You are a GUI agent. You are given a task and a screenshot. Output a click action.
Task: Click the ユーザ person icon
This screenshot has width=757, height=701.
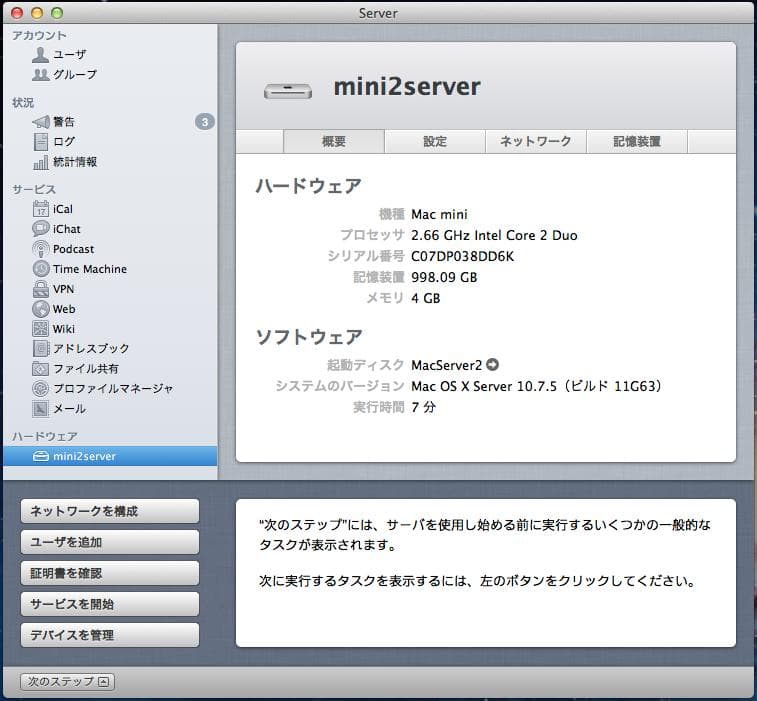click(x=41, y=55)
